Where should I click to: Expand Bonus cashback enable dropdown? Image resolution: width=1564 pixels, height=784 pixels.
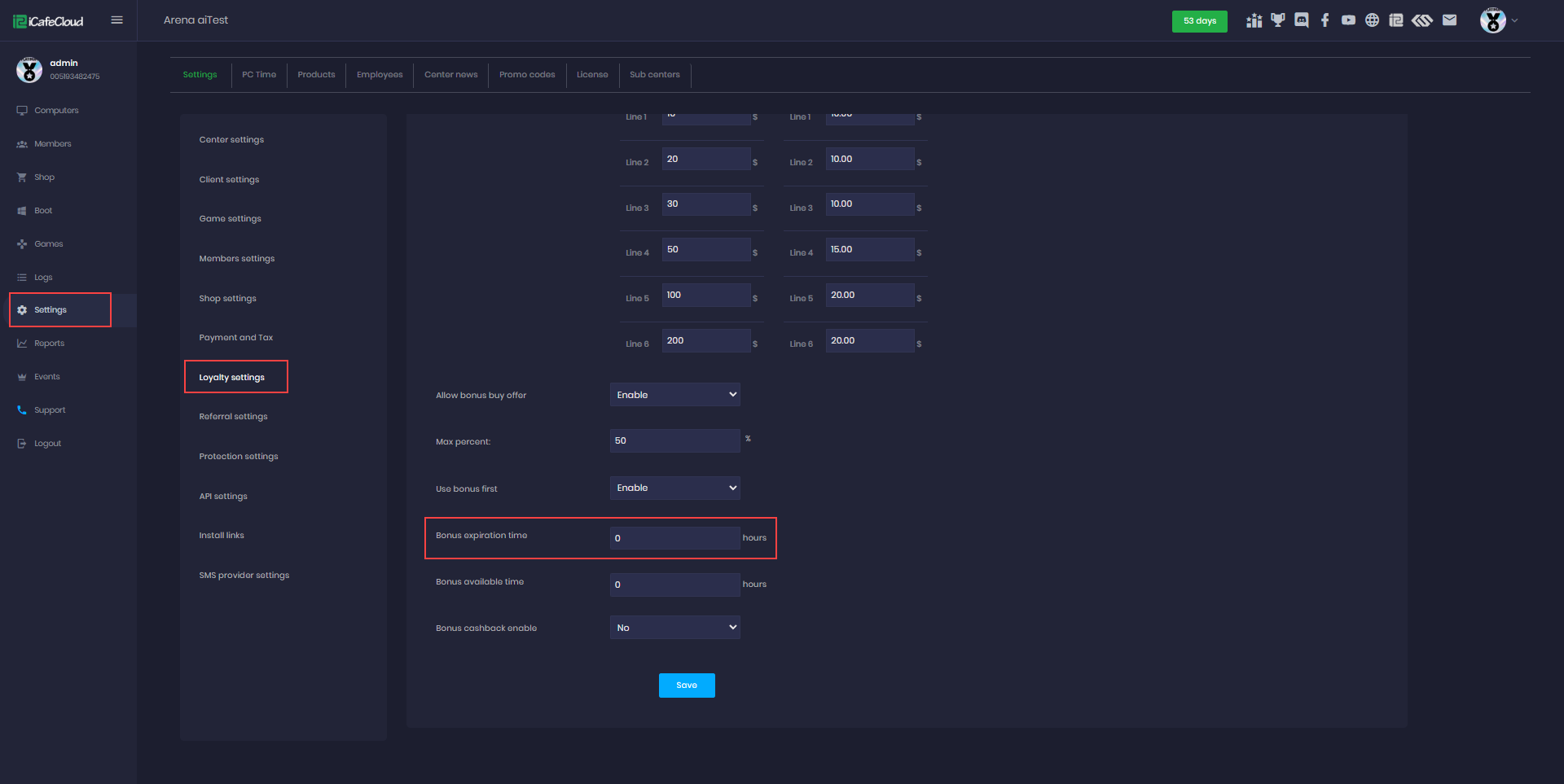(x=674, y=628)
